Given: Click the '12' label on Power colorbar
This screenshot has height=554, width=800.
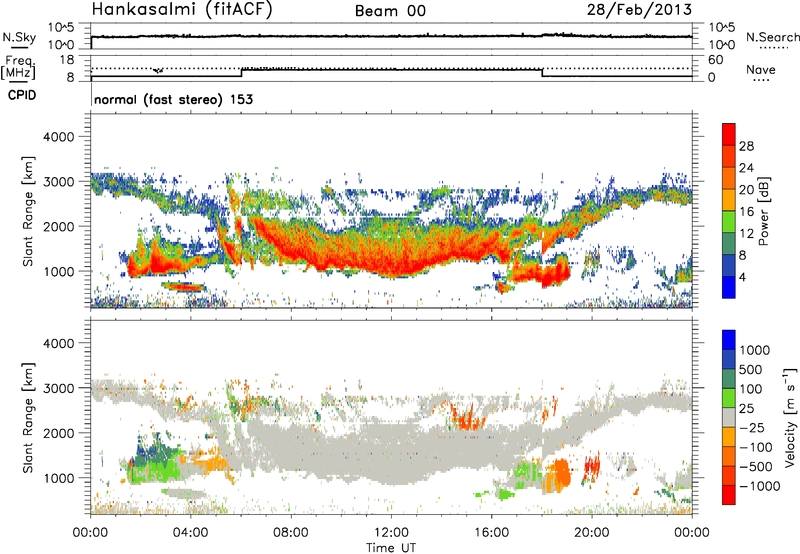Looking at the screenshot, I should 746,234.
